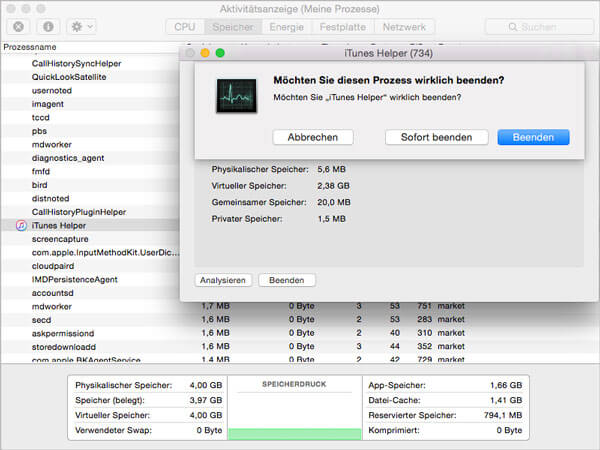Click the Reservierter Speicher 794,1 MB value
Image resolution: width=600 pixels, height=450 pixels.
(x=503, y=415)
